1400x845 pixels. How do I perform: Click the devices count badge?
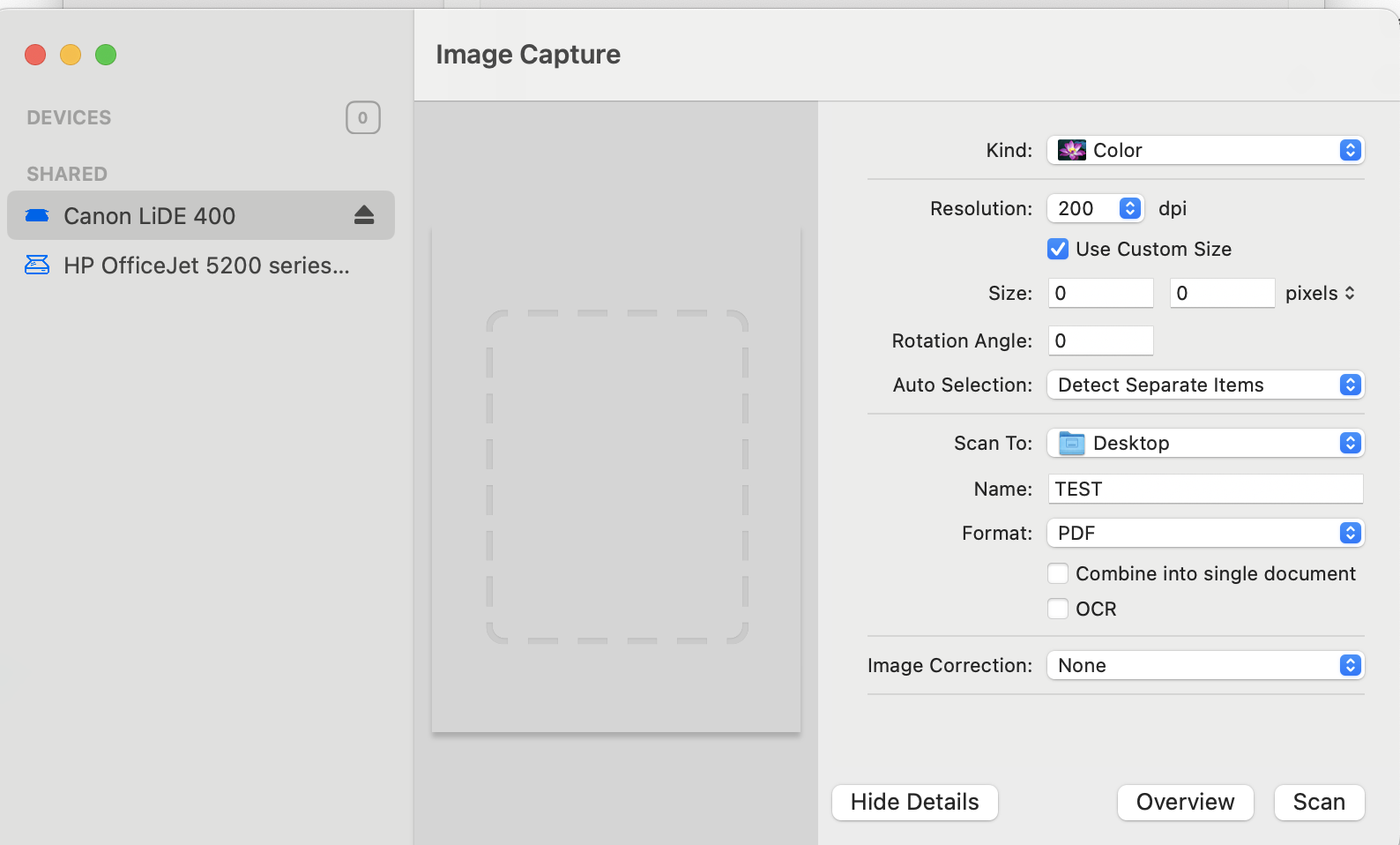tap(362, 117)
